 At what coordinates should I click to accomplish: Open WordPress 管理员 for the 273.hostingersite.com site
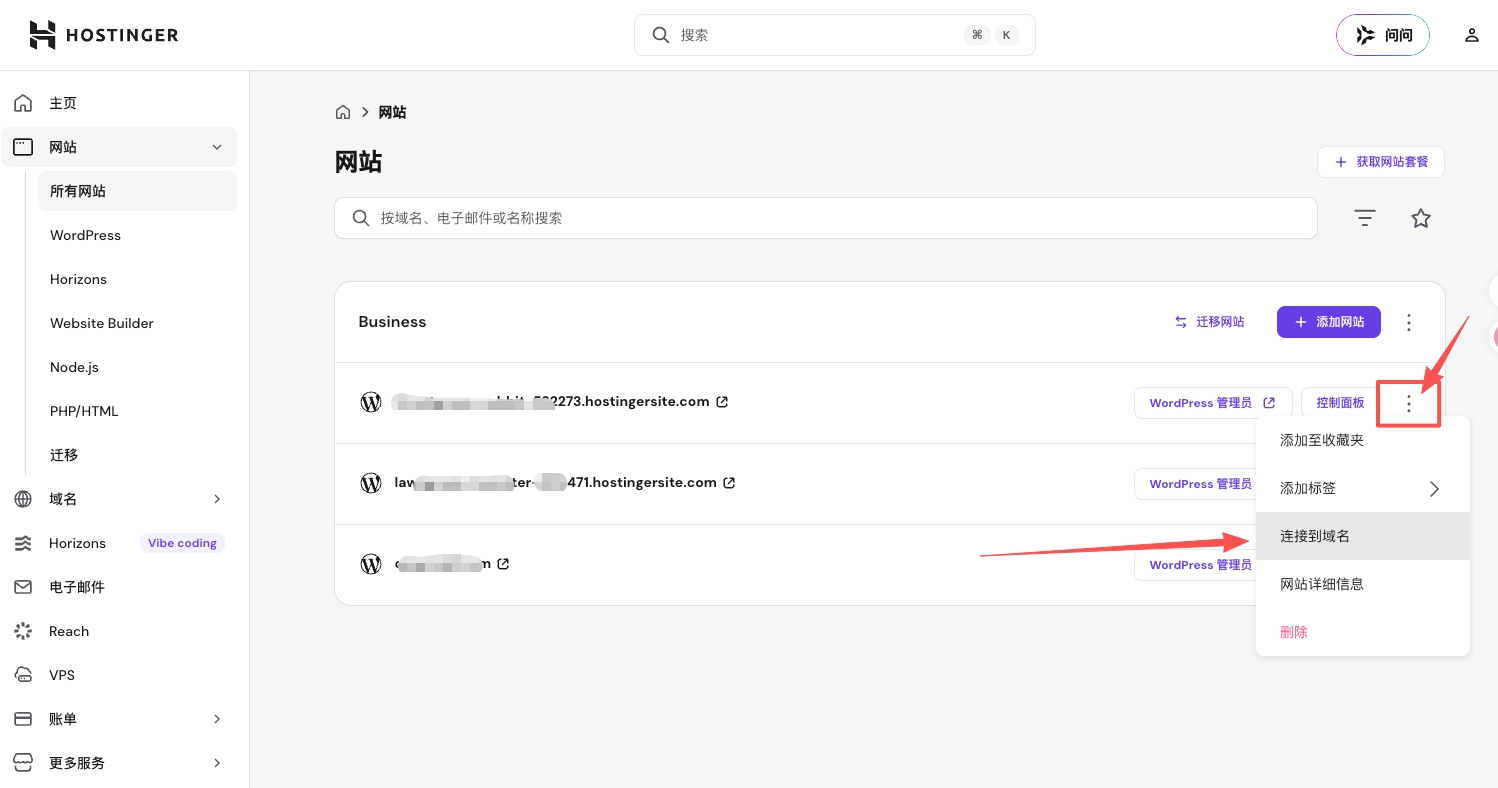(x=1213, y=403)
